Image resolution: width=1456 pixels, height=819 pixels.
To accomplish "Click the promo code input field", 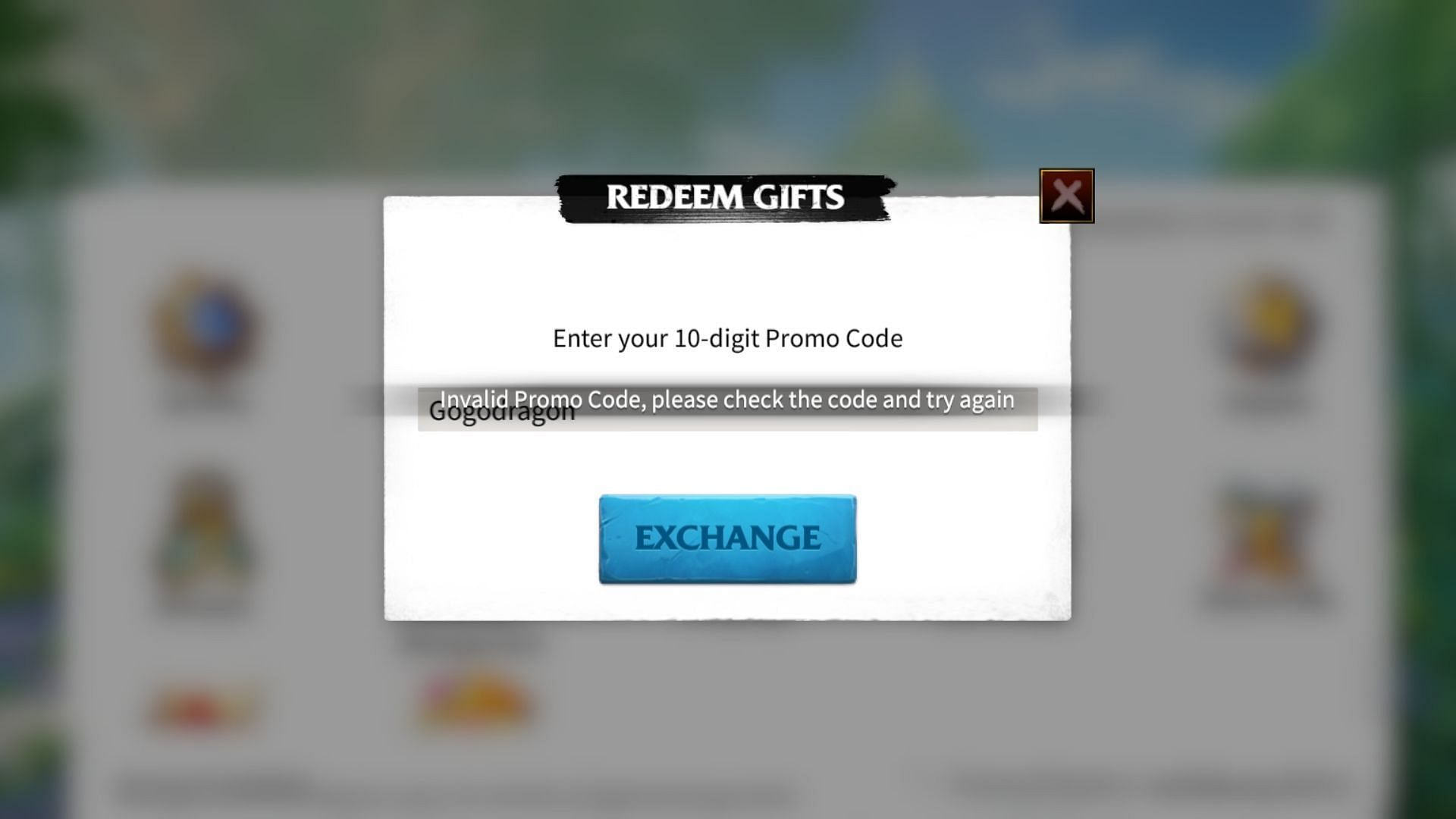I will tap(727, 409).
